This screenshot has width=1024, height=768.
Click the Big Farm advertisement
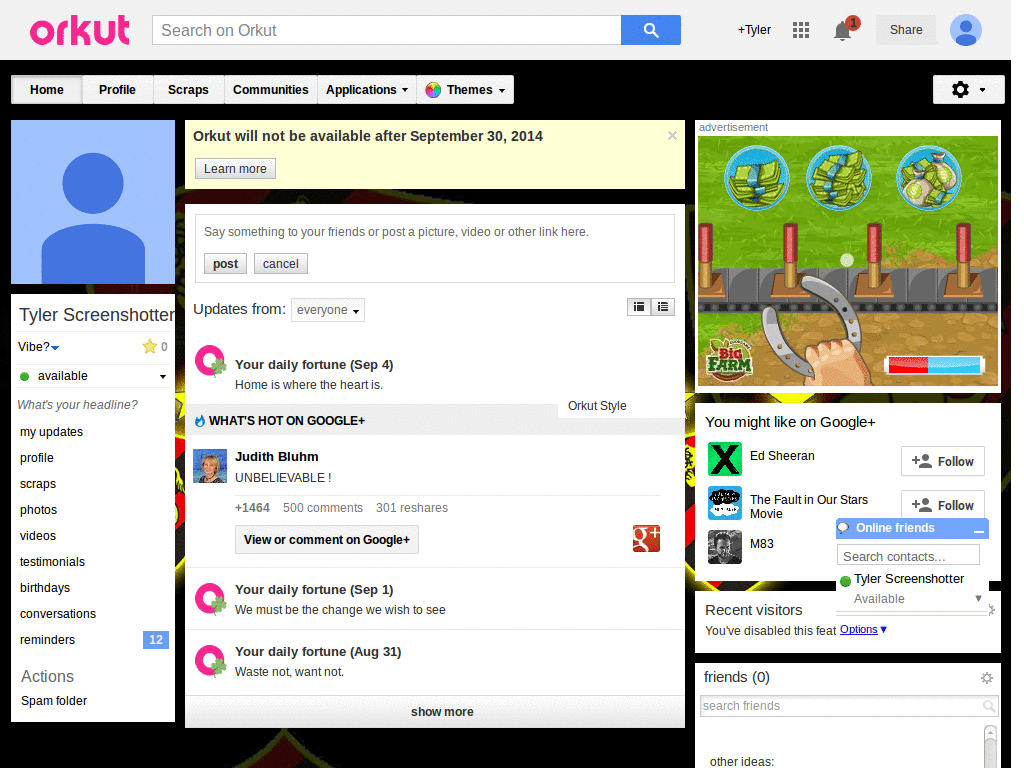[x=848, y=261]
